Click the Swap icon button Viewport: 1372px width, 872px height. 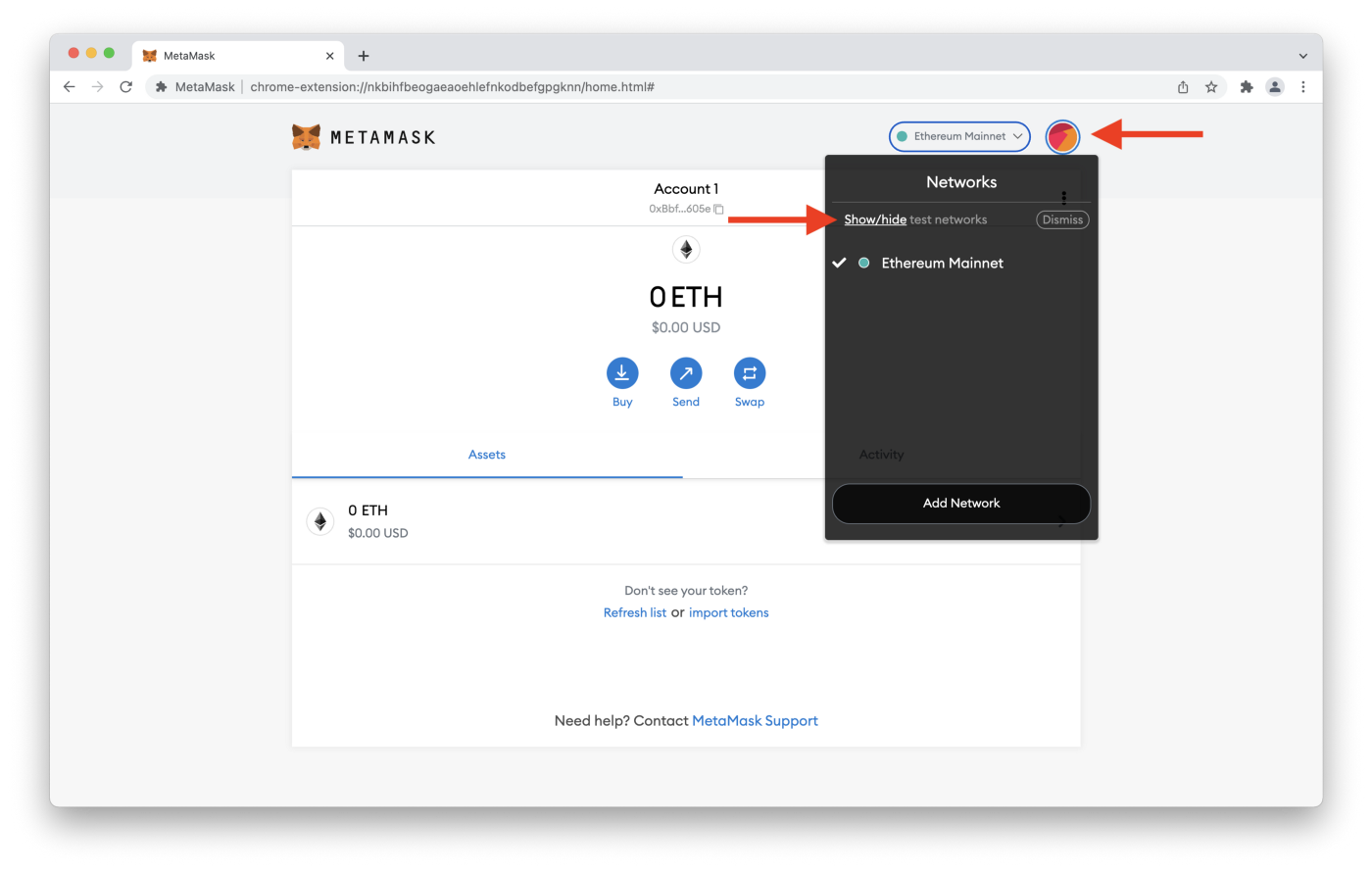[750, 372]
